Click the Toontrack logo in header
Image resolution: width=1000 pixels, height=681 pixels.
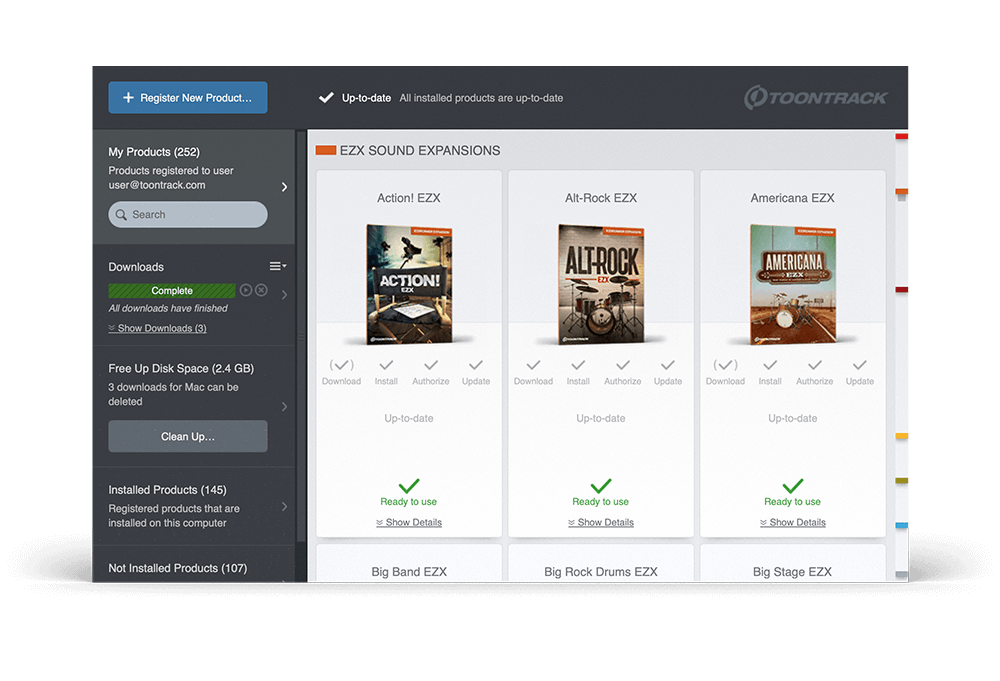pos(815,98)
